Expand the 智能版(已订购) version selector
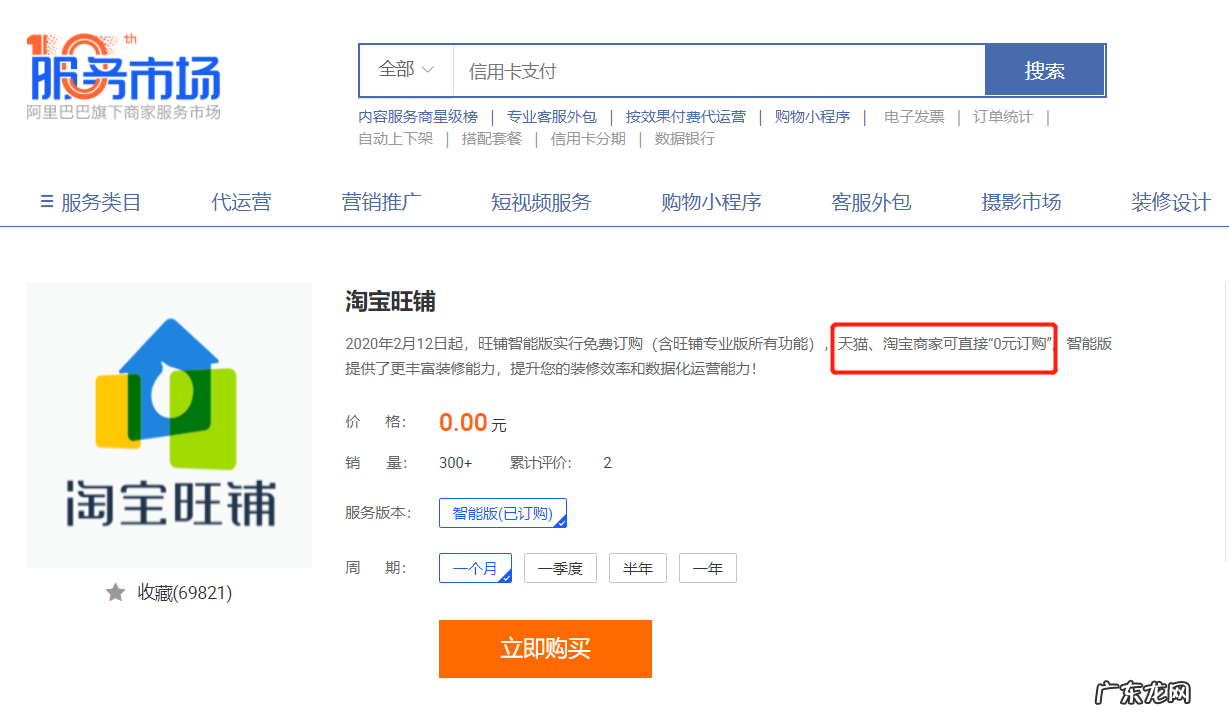The height and width of the screenshot is (722, 1229). [503, 512]
